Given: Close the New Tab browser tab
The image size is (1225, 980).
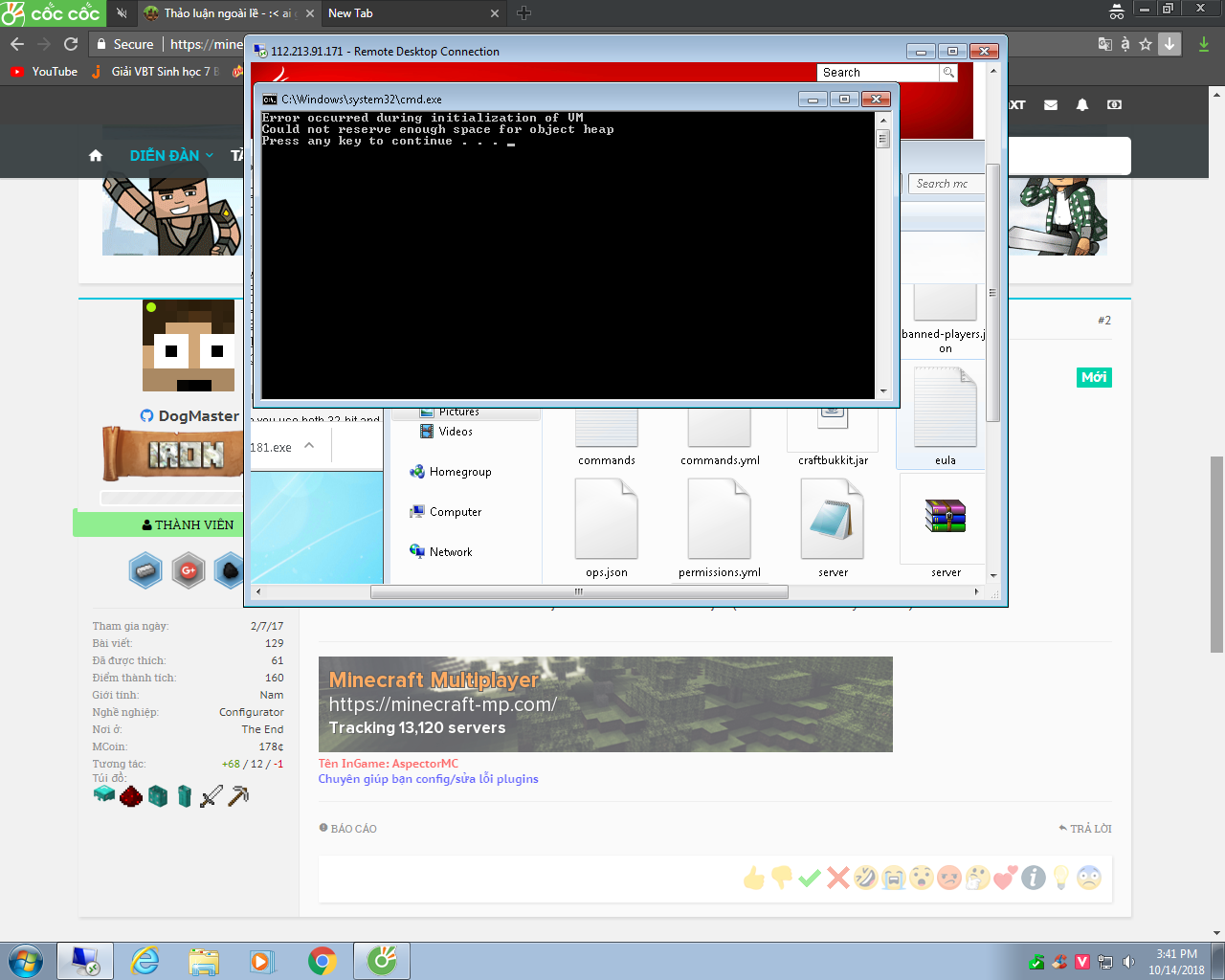Looking at the screenshot, I should 495,13.
